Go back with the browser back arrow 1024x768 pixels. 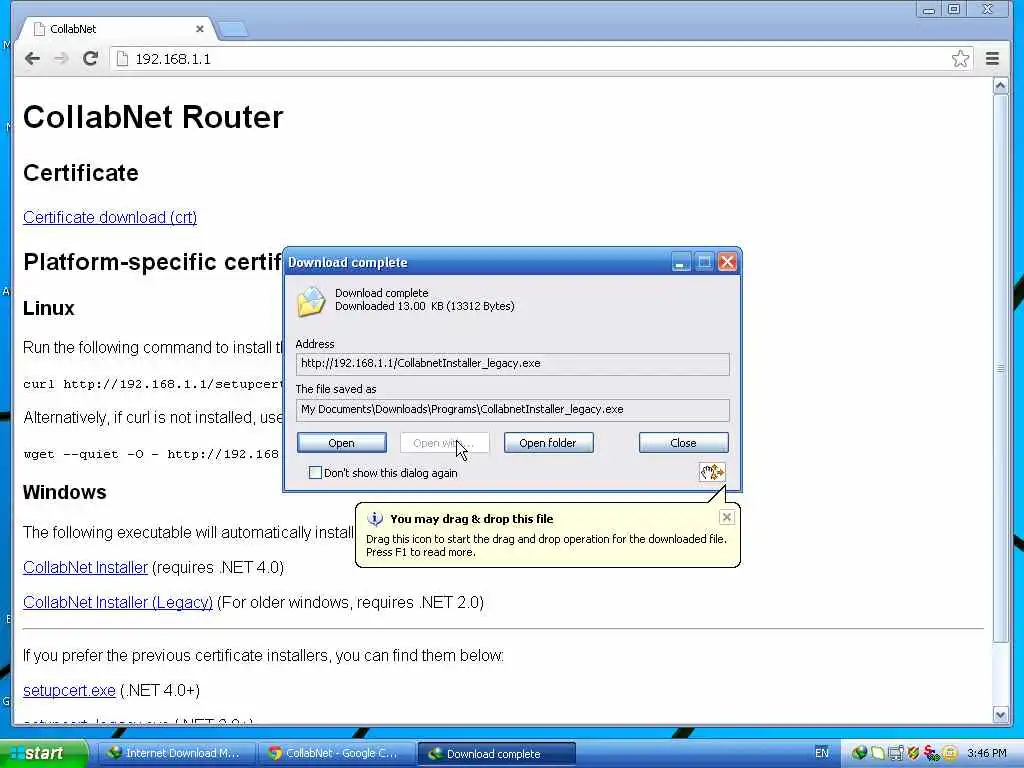(x=32, y=59)
